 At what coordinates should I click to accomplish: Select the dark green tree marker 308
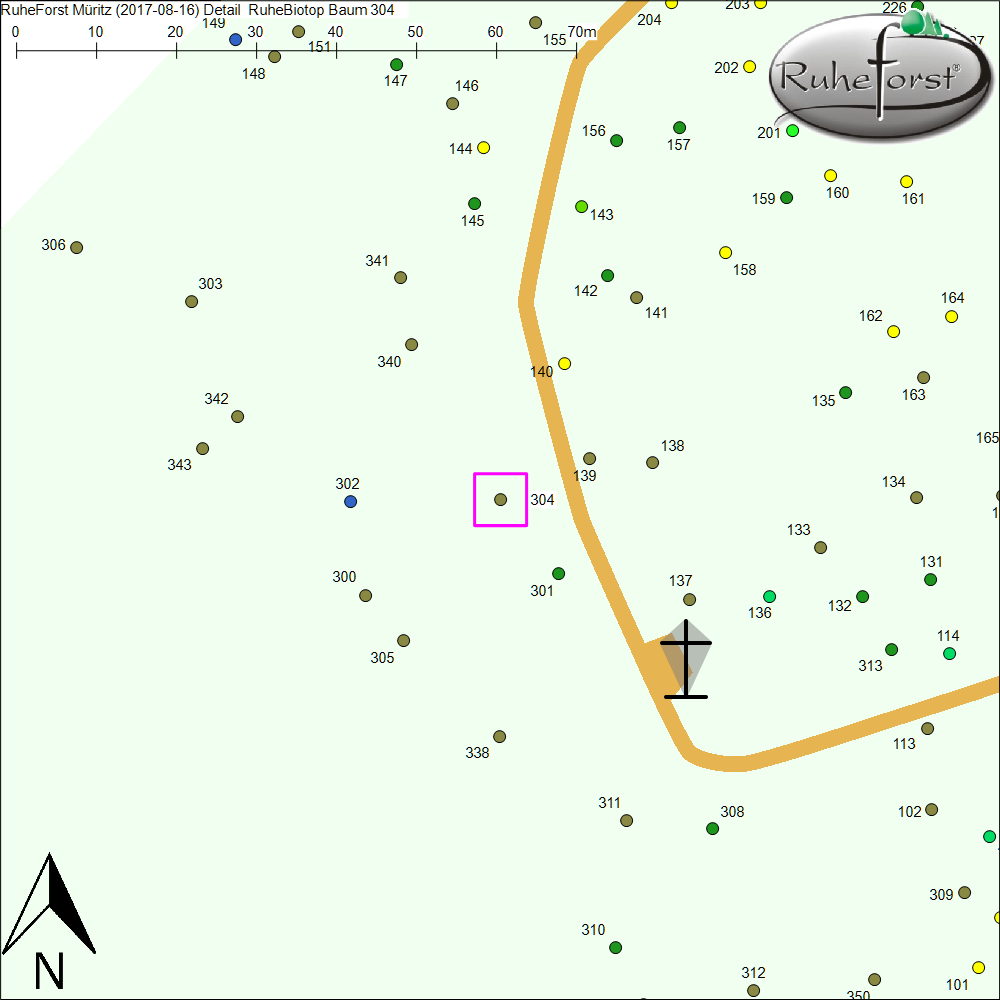[x=712, y=828]
